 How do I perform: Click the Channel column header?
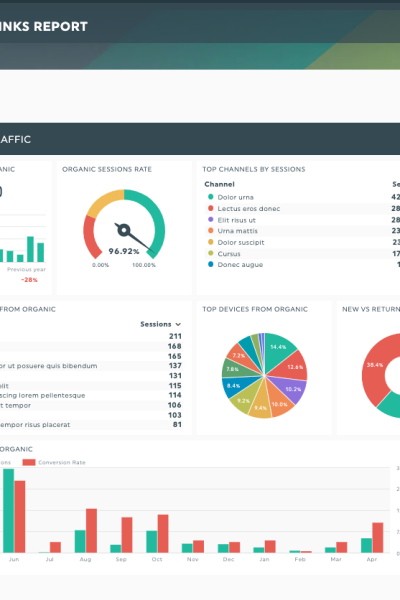(x=219, y=184)
